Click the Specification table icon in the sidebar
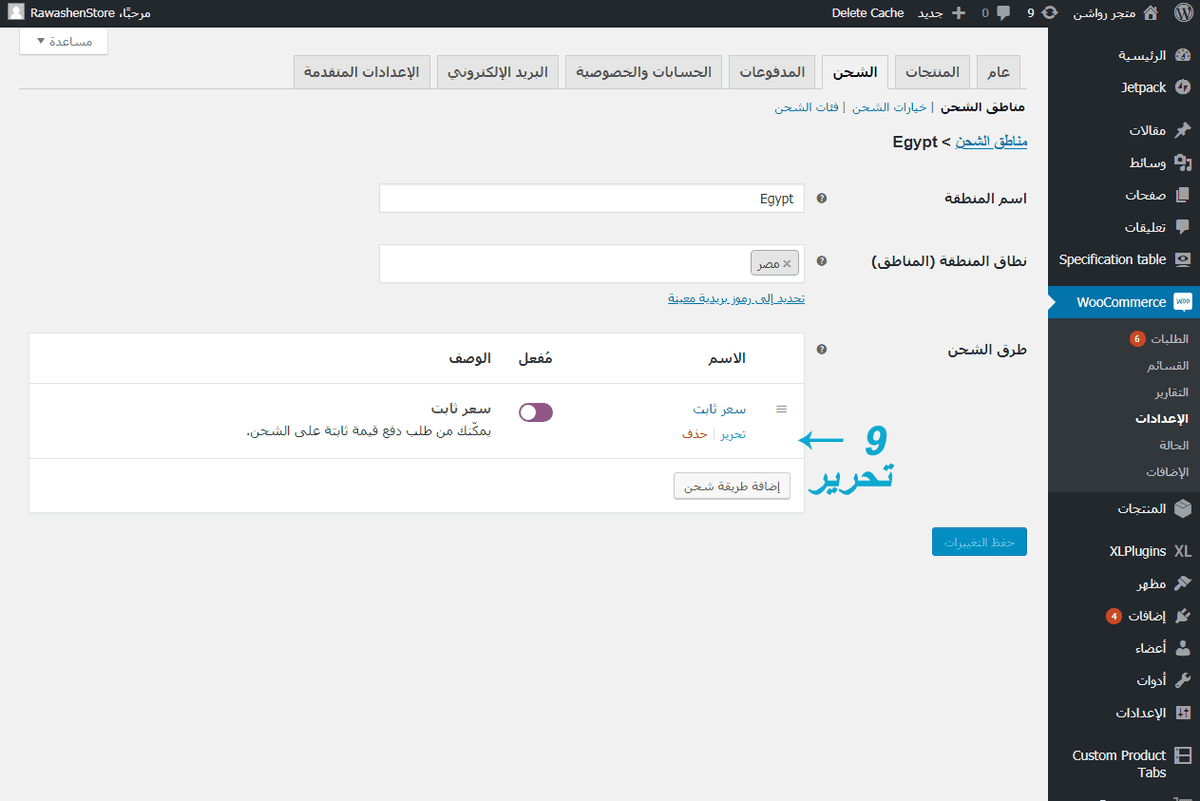The height and width of the screenshot is (801, 1200). [1183, 259]
